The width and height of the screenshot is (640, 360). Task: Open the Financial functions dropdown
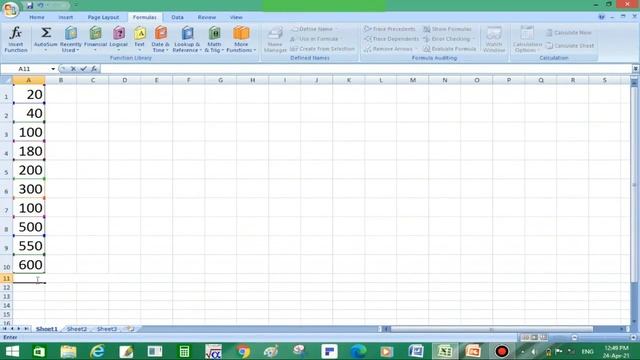point(95,39)
